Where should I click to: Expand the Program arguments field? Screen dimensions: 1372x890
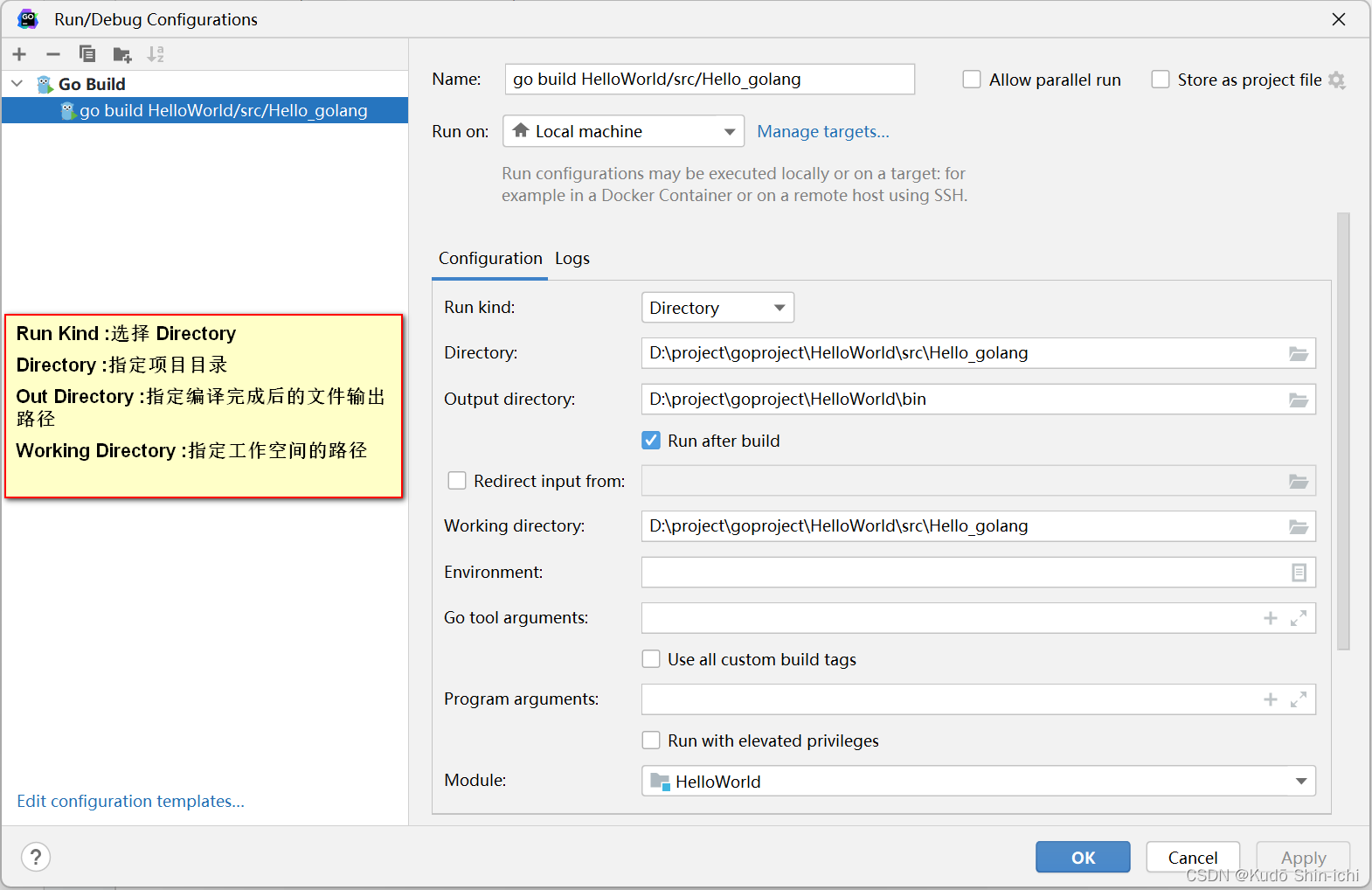(x=1299, y=699)
